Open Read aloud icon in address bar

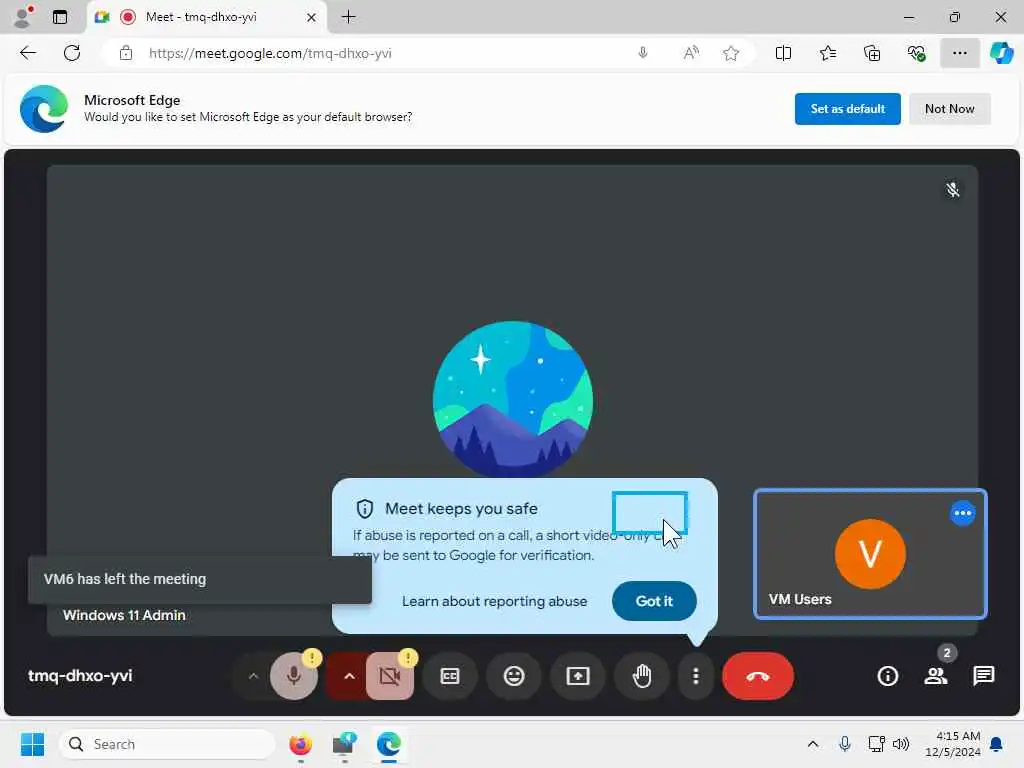(691, 53)
